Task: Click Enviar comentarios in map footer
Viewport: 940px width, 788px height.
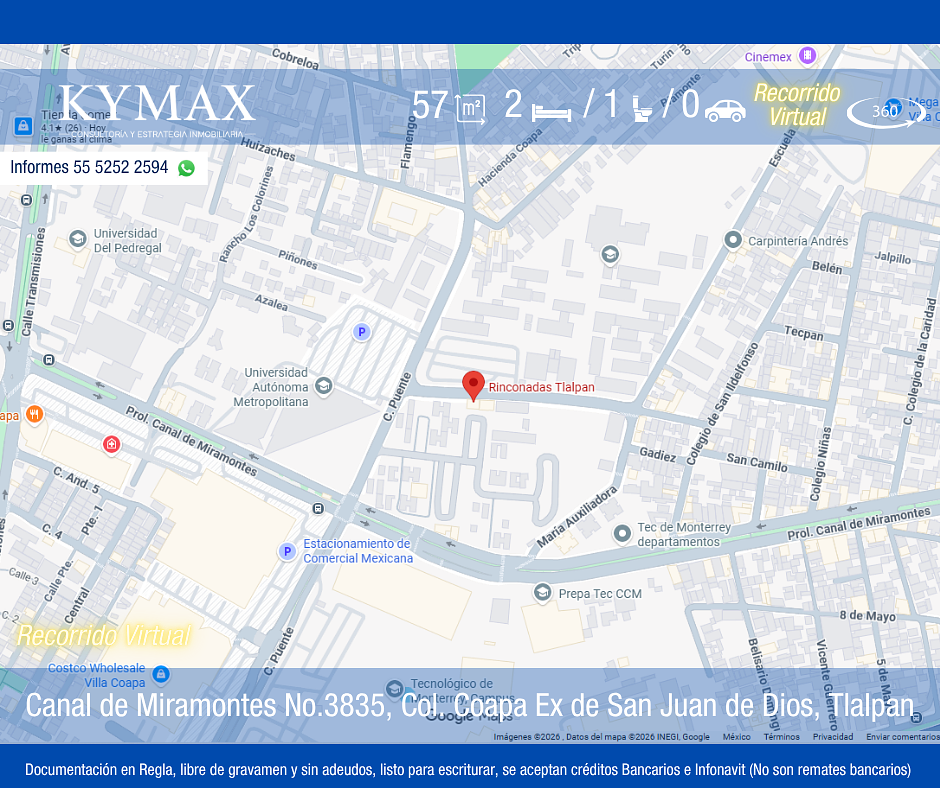Action: (x=902, y=736)
